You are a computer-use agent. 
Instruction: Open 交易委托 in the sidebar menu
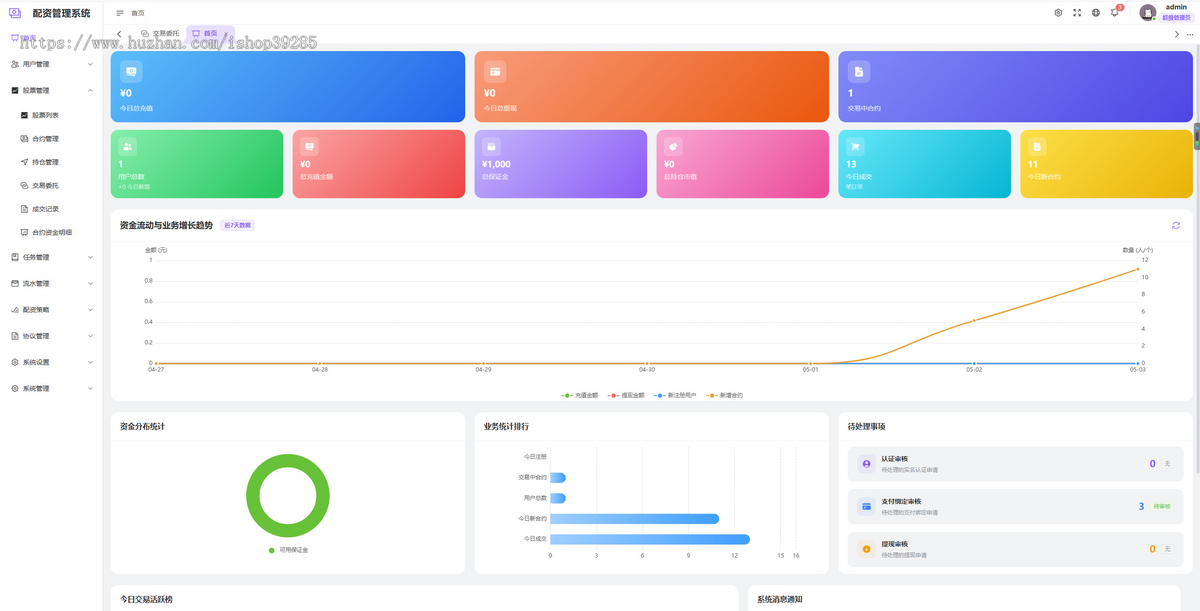pos(52,185)
